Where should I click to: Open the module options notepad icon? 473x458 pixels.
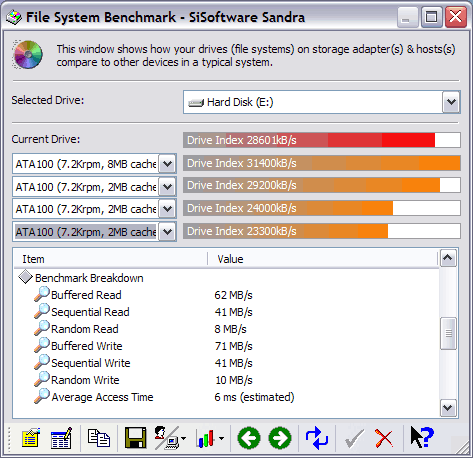[x=30, y=438]
